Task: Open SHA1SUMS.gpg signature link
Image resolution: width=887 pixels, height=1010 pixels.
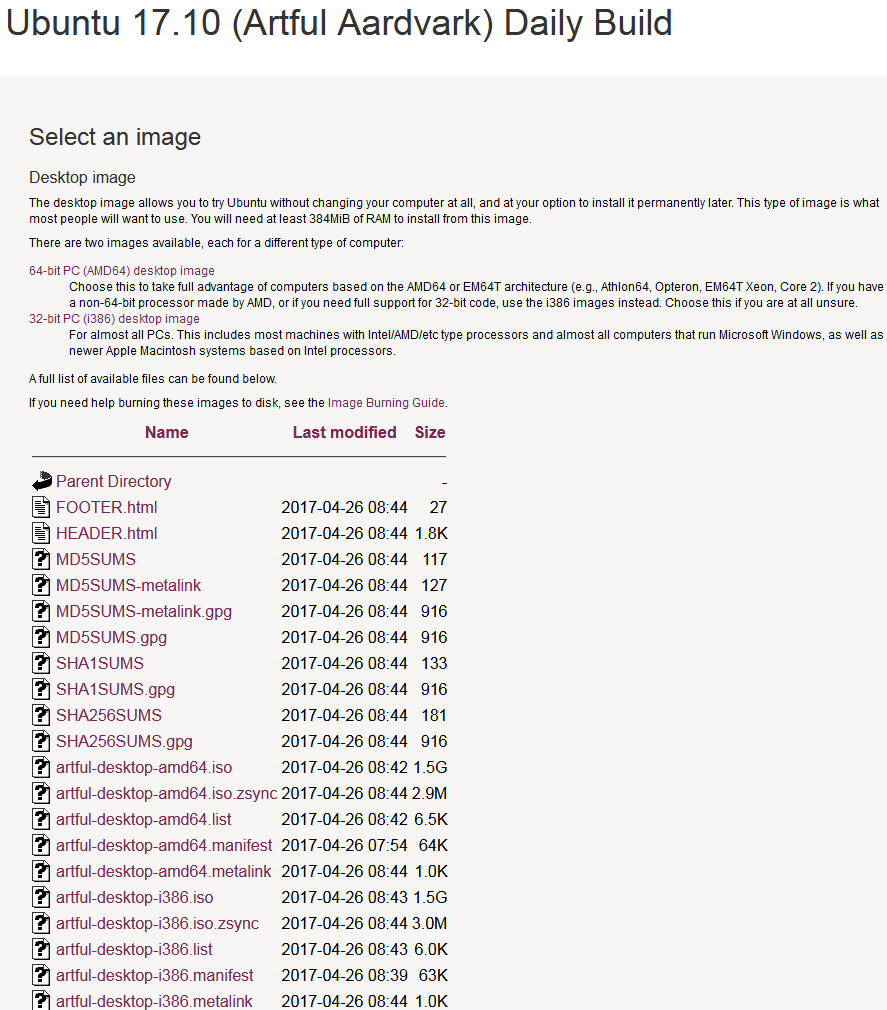Action: 115,689
